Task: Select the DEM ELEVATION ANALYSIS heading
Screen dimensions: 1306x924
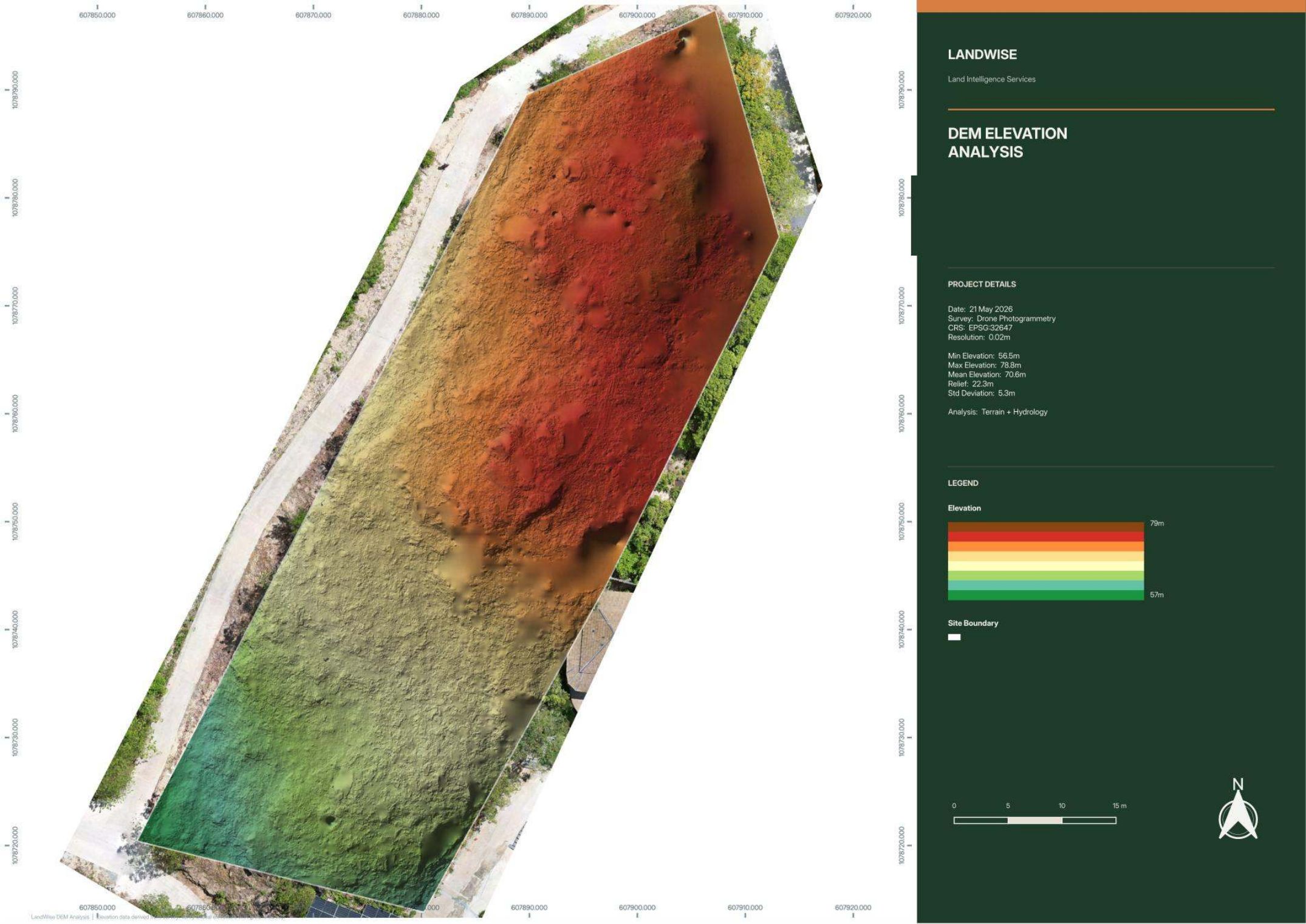Action: (1007, 143)
